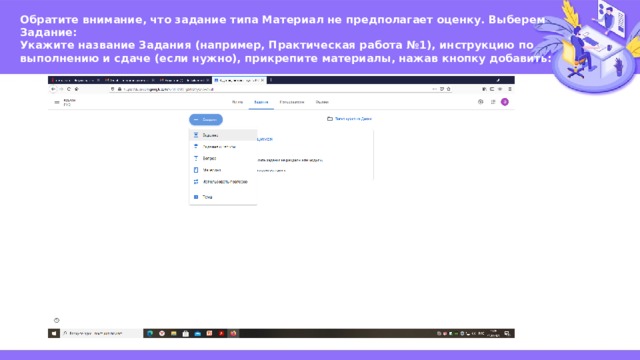Select Задание from the create menu
Image resolution: width=640 pixels, height=360 pixels.
coord(223,135)
